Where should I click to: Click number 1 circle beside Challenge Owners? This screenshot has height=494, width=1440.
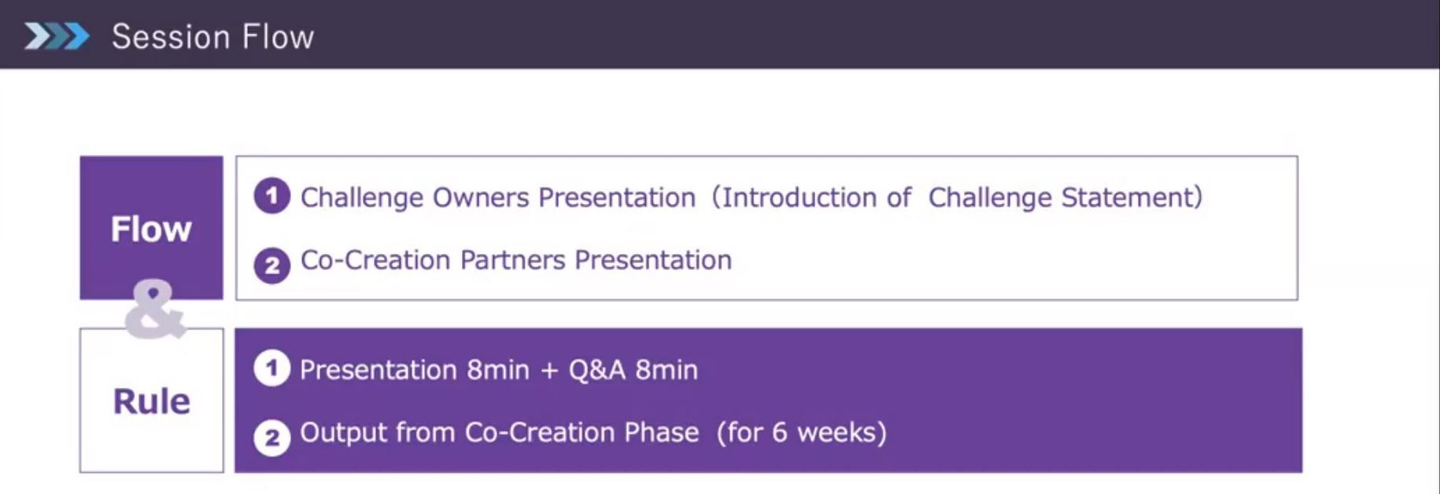tap(271, 197)
